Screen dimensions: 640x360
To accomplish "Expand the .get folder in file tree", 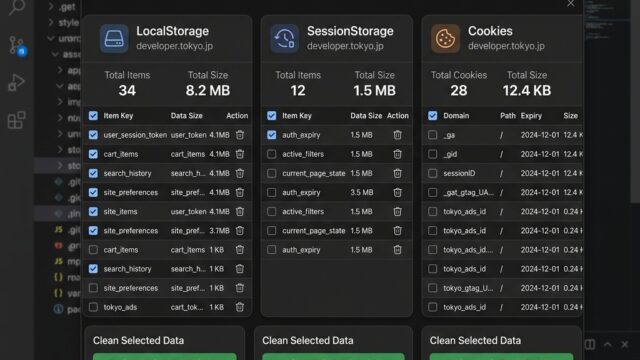I will tap(51, 7).
